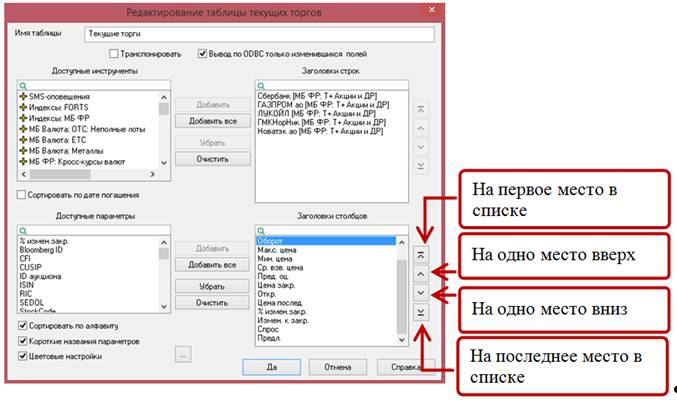This screenshot has width=677, height=403.
Task: Click search icon above available instruments list
Action: pos(21,85)
